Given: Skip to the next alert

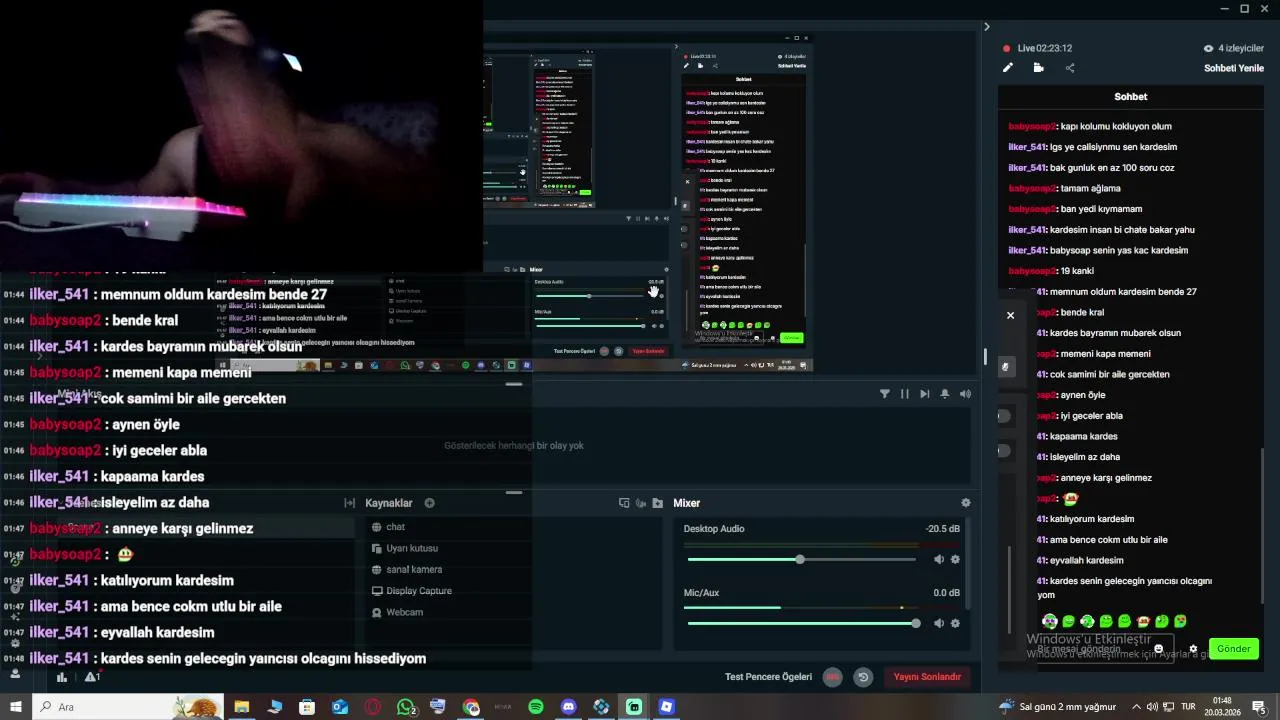Looking at the screenshot, I should click(925, 394).
